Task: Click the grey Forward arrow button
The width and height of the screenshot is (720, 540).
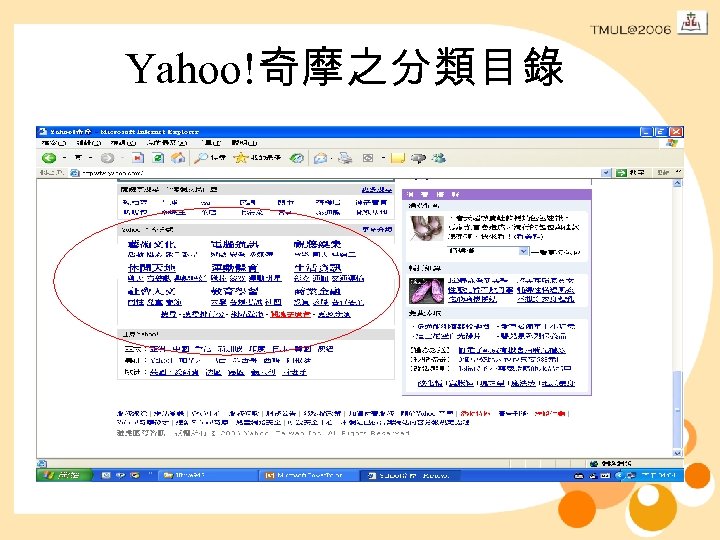Action: click(x=107, y=158)
